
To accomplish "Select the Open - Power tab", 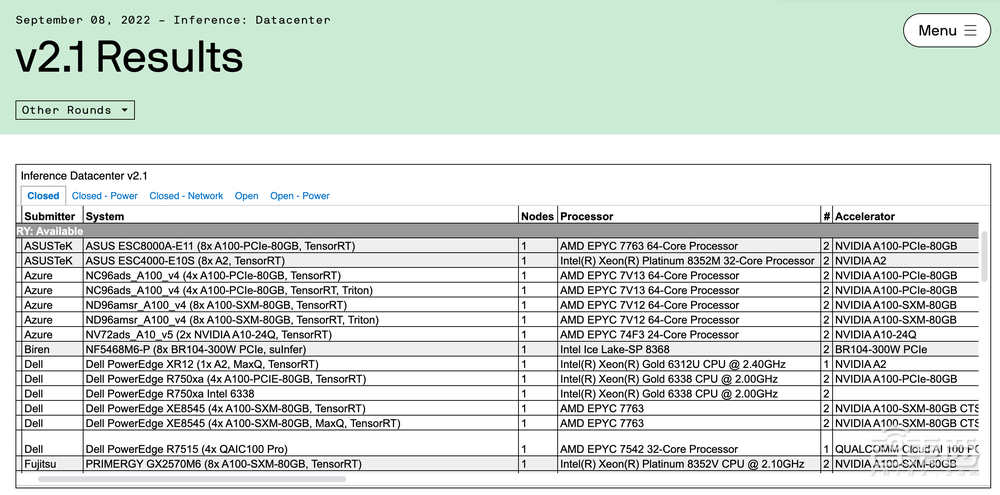I will pos(300,196).
